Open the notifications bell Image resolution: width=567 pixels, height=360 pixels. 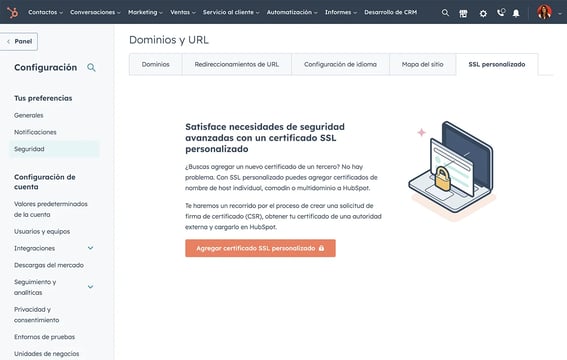coord(516,13)
